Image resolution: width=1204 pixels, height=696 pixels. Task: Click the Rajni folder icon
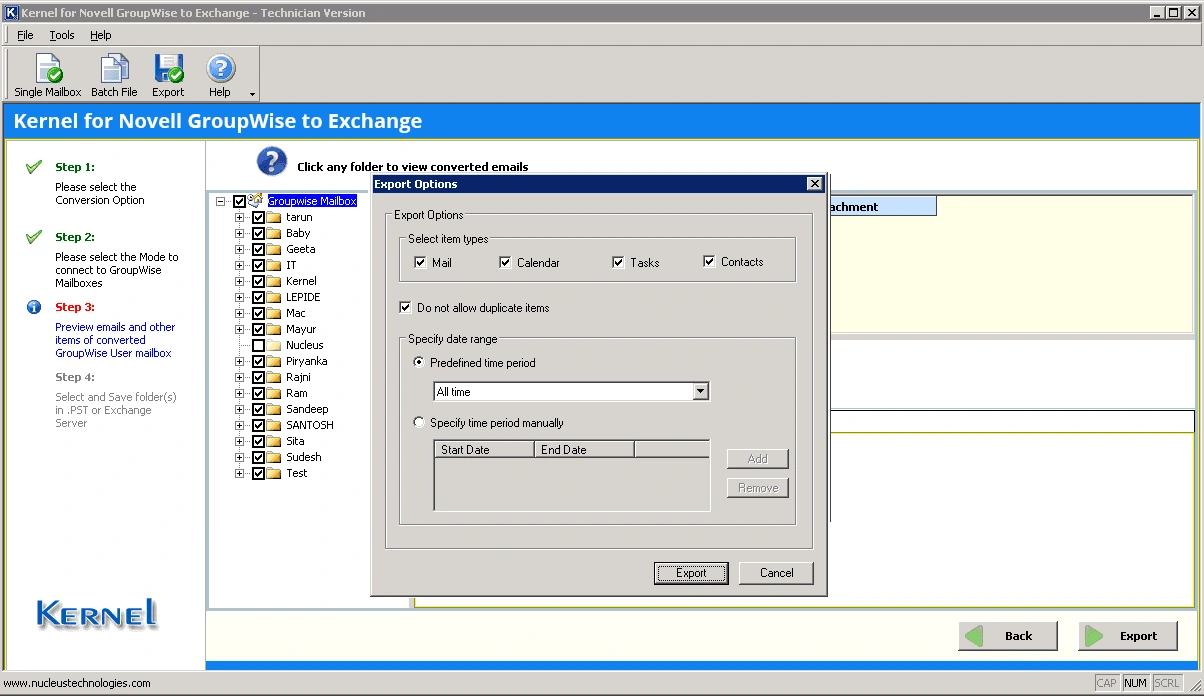(274, 377)
